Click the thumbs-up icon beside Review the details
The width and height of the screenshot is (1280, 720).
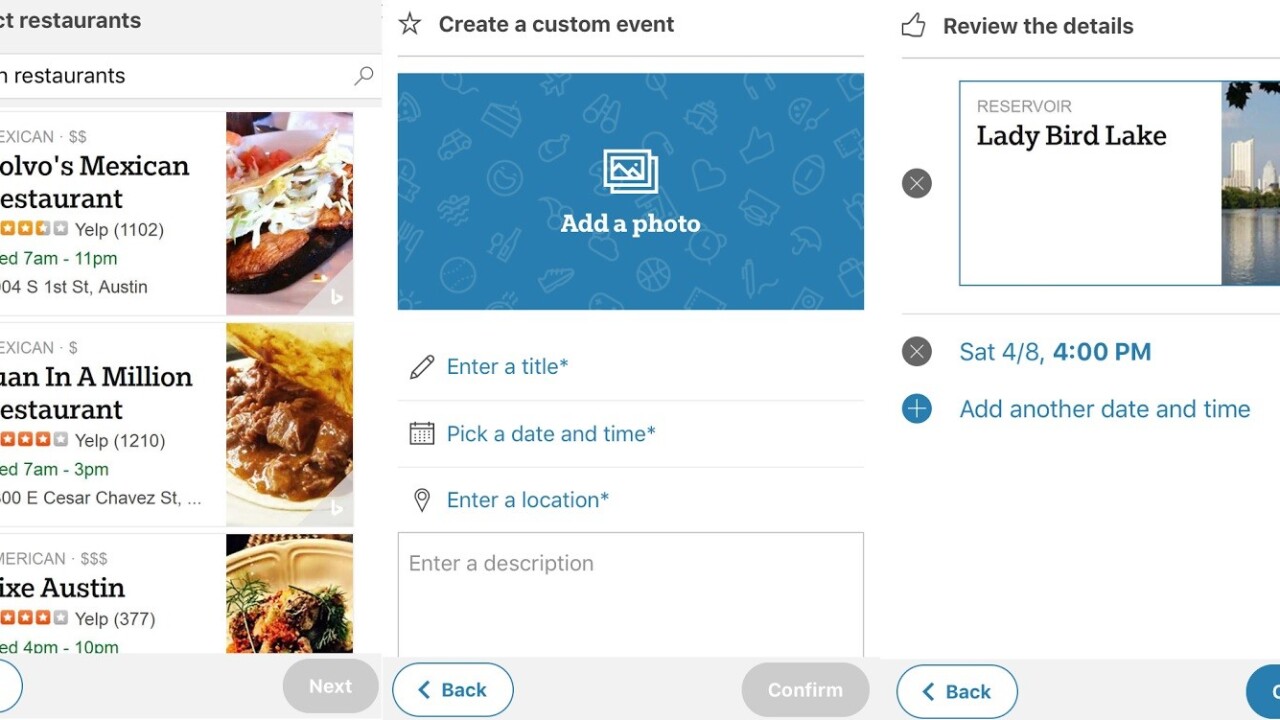coord(913,26)
